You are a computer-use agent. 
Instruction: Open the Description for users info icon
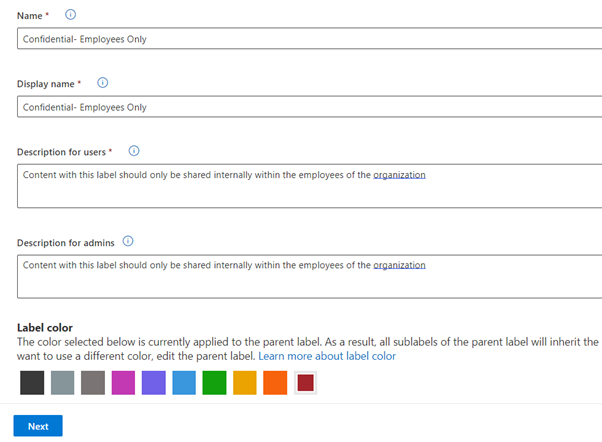134,151
